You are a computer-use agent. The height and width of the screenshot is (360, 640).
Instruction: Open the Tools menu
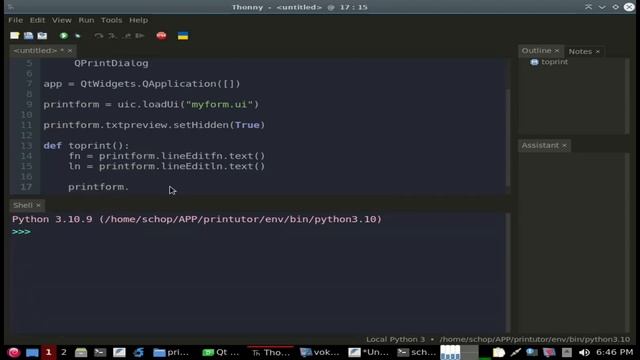point(111,20)
